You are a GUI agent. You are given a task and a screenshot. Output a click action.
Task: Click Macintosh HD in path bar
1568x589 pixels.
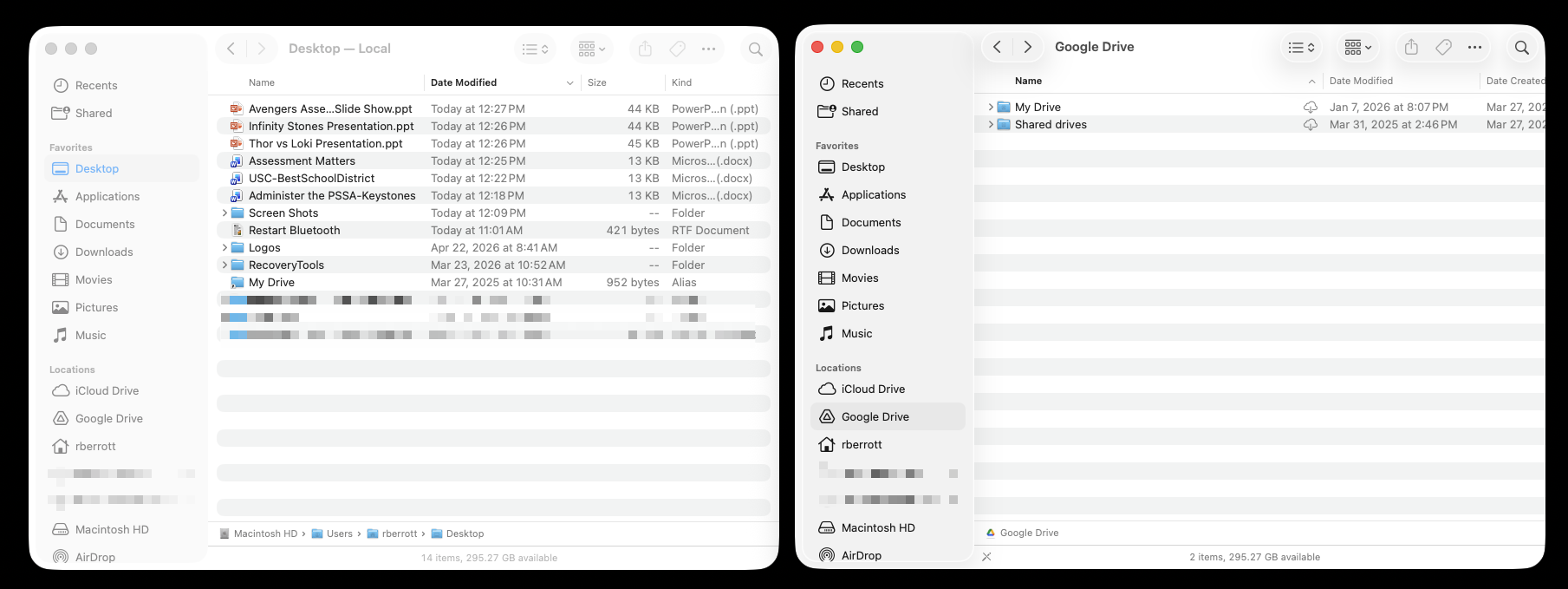(x=258, y=533)
